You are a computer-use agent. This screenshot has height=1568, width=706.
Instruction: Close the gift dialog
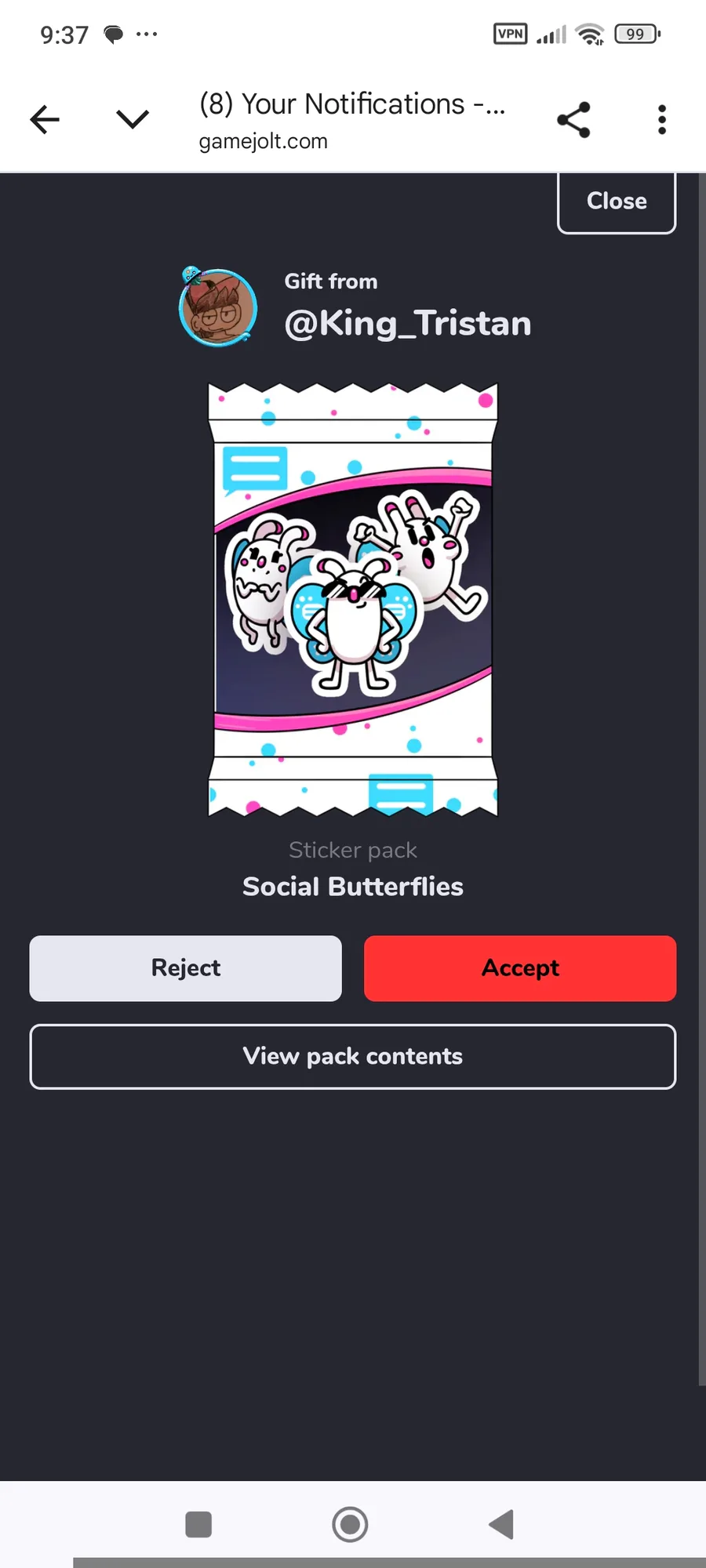(x=617, y=201)
